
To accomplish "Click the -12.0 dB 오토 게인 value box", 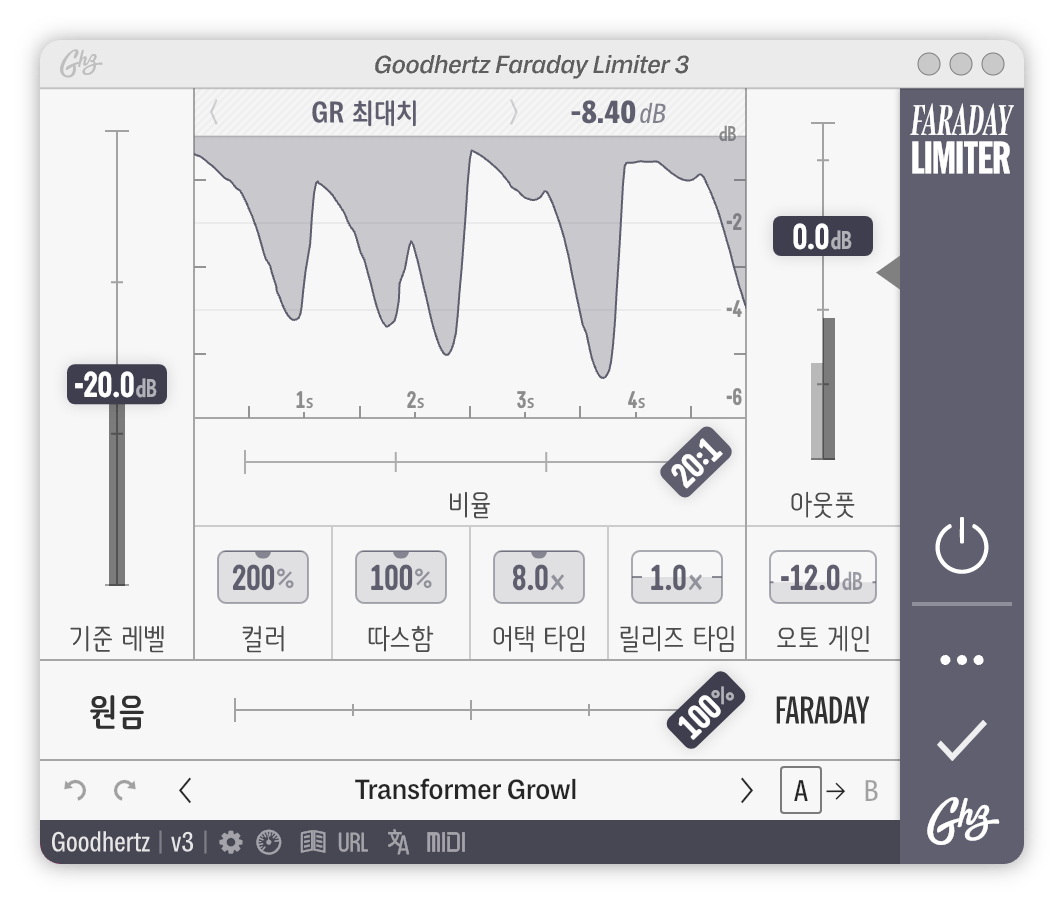I will [822, 577].
